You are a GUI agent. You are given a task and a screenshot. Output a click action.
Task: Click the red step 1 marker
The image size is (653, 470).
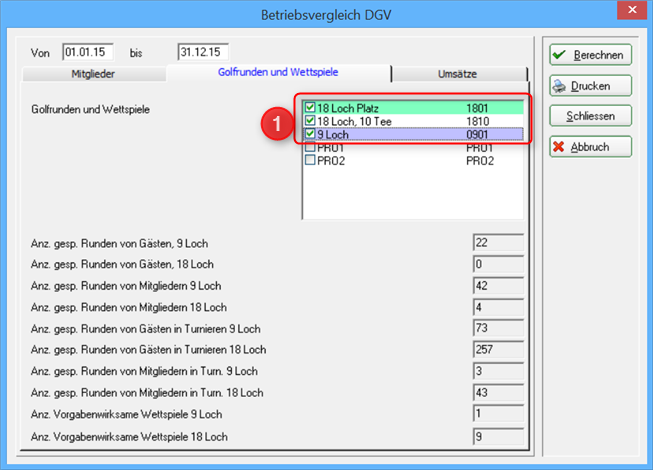tap(276, 124)
